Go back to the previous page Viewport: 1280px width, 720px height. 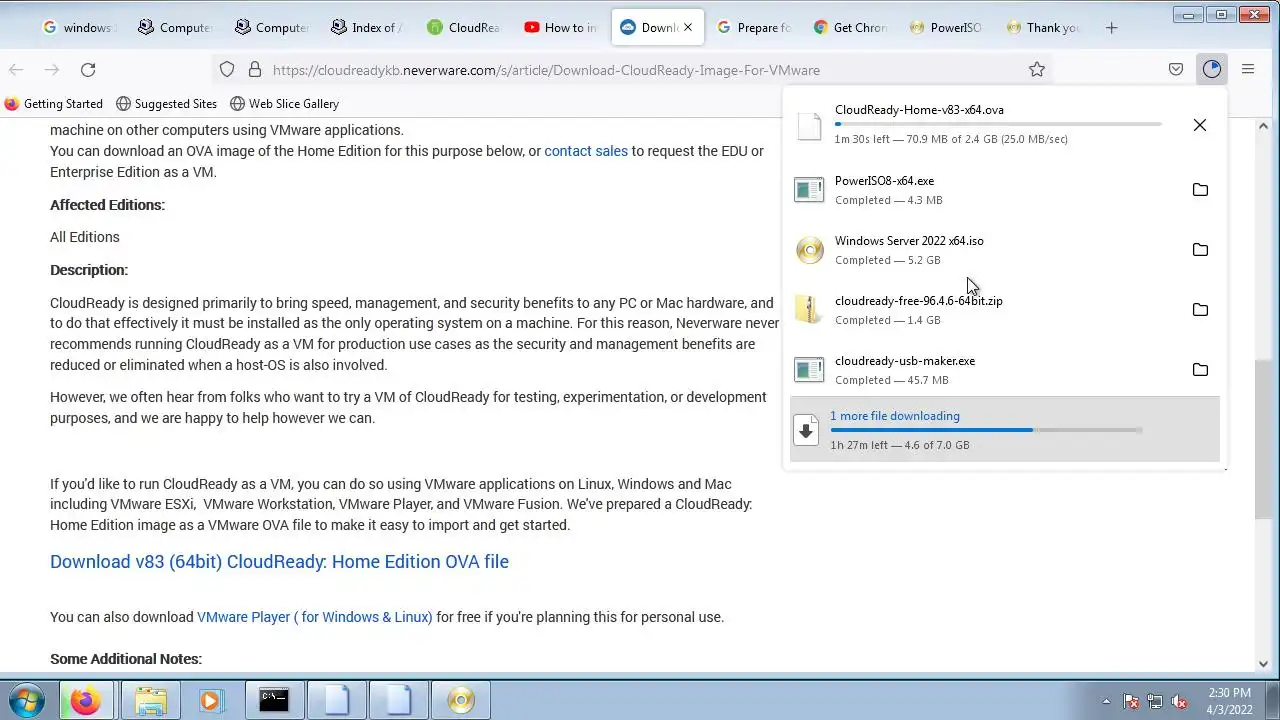16,69
